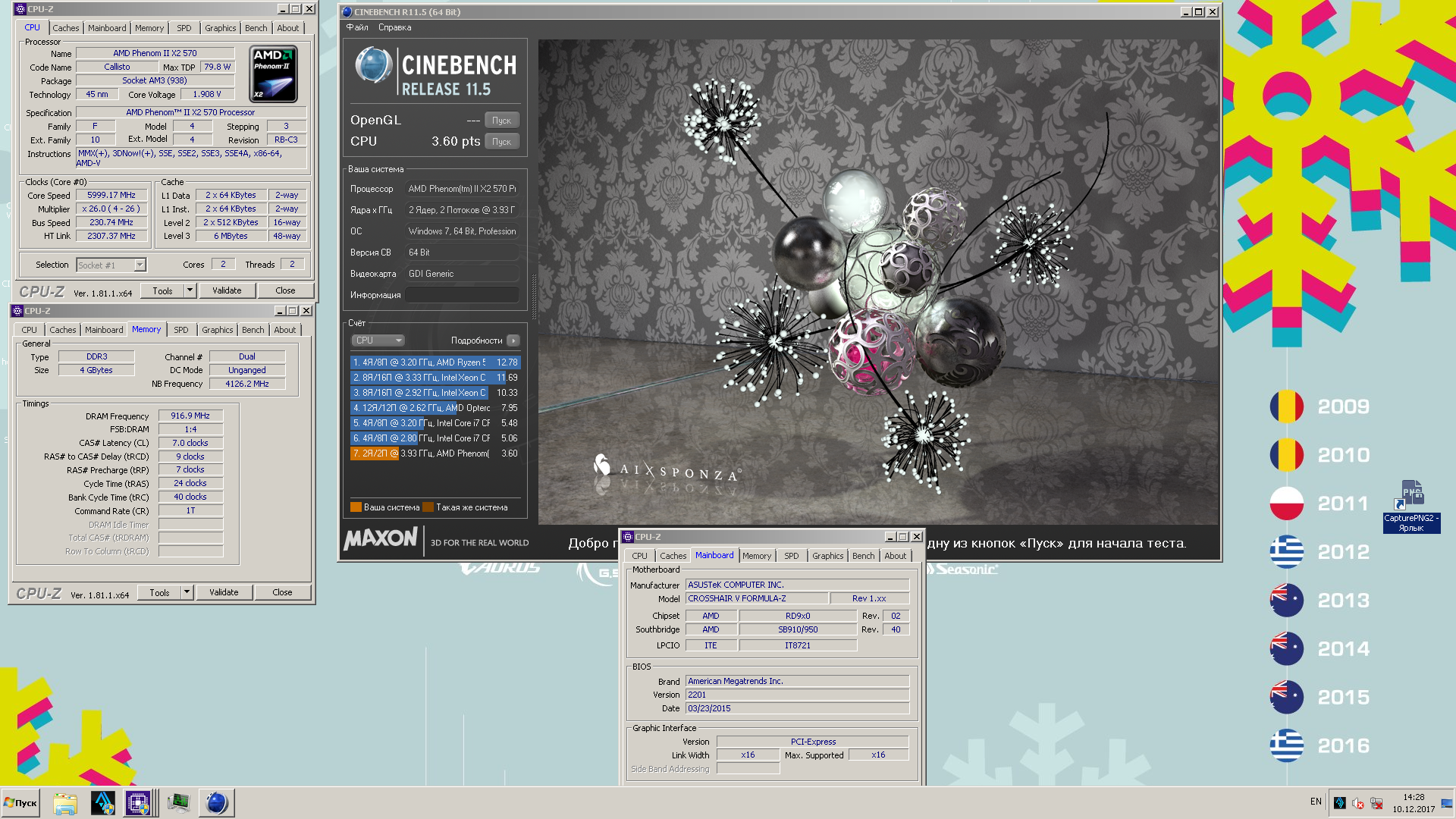
Task: Click NB Frequency value 4126.2 MHz
Action: [x=247, y=384]
